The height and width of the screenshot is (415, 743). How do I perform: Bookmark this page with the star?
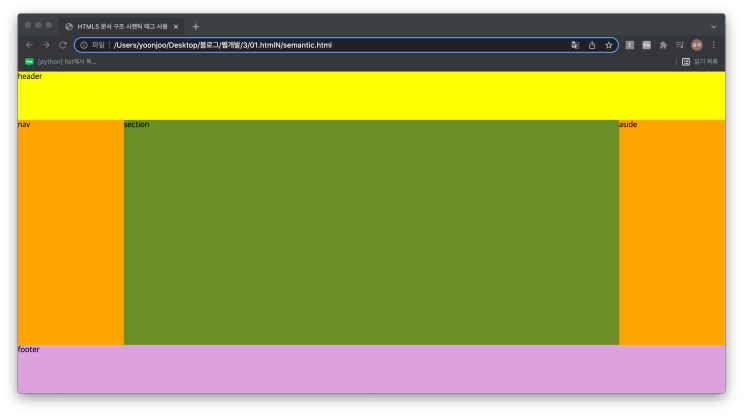pos(609,45)
